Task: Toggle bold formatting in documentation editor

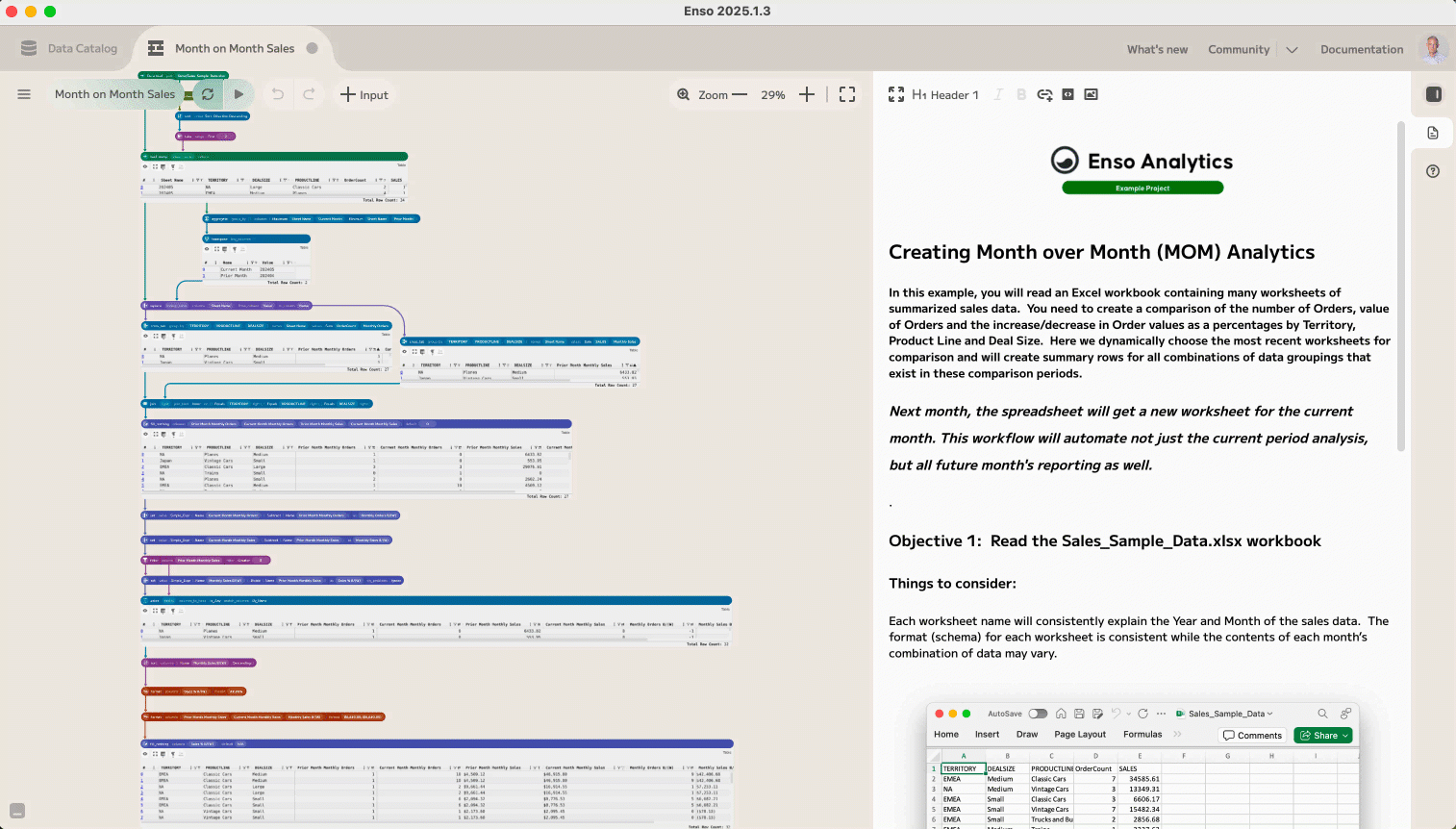Action: pos(1021,94)
